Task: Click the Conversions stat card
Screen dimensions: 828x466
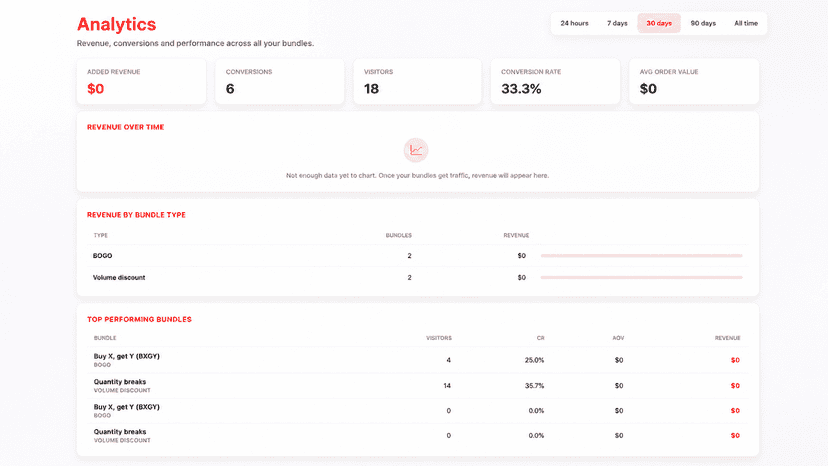Action: (x=279, y=81)
